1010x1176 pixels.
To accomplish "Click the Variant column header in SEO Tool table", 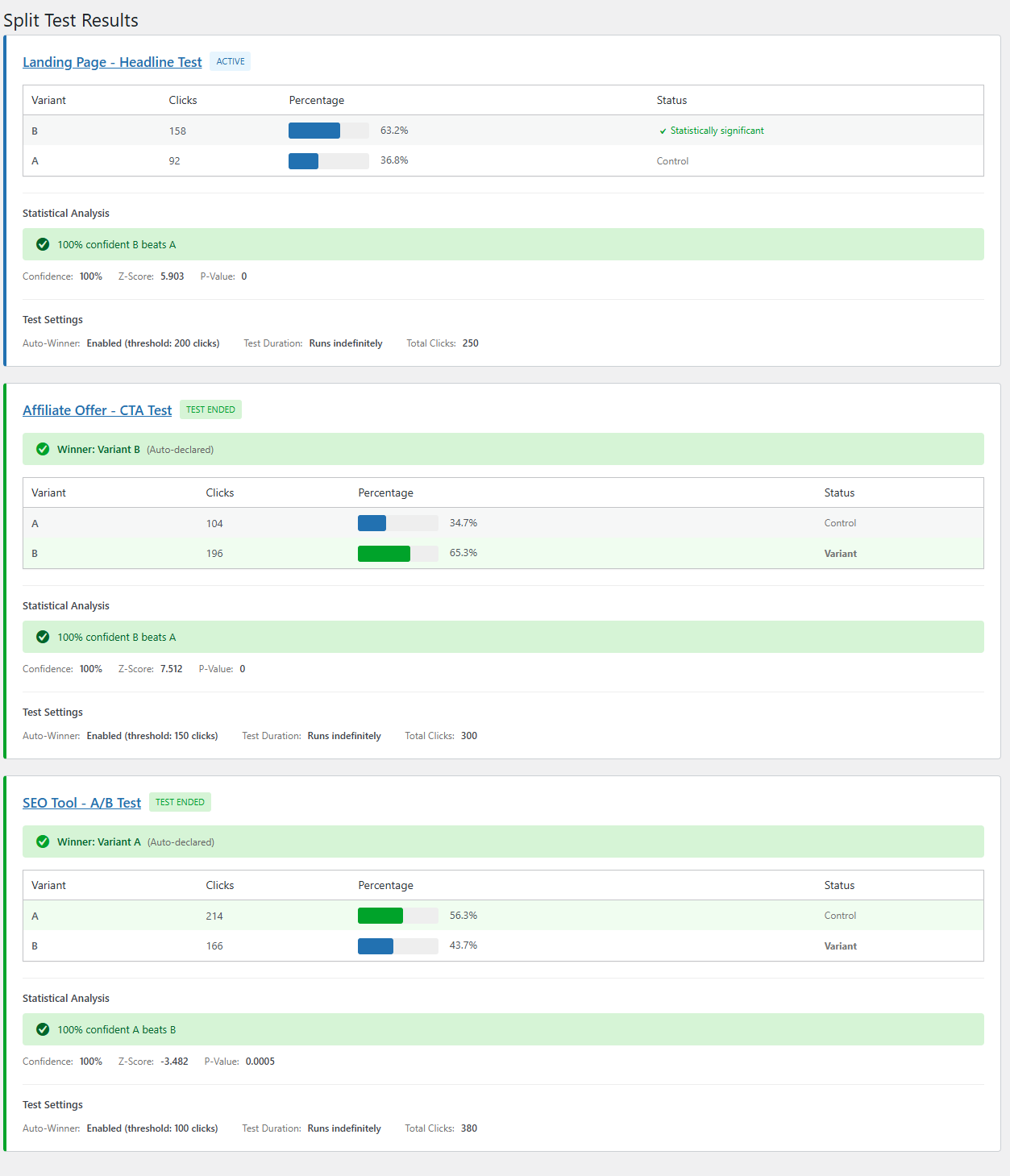I will coord(48,884).
